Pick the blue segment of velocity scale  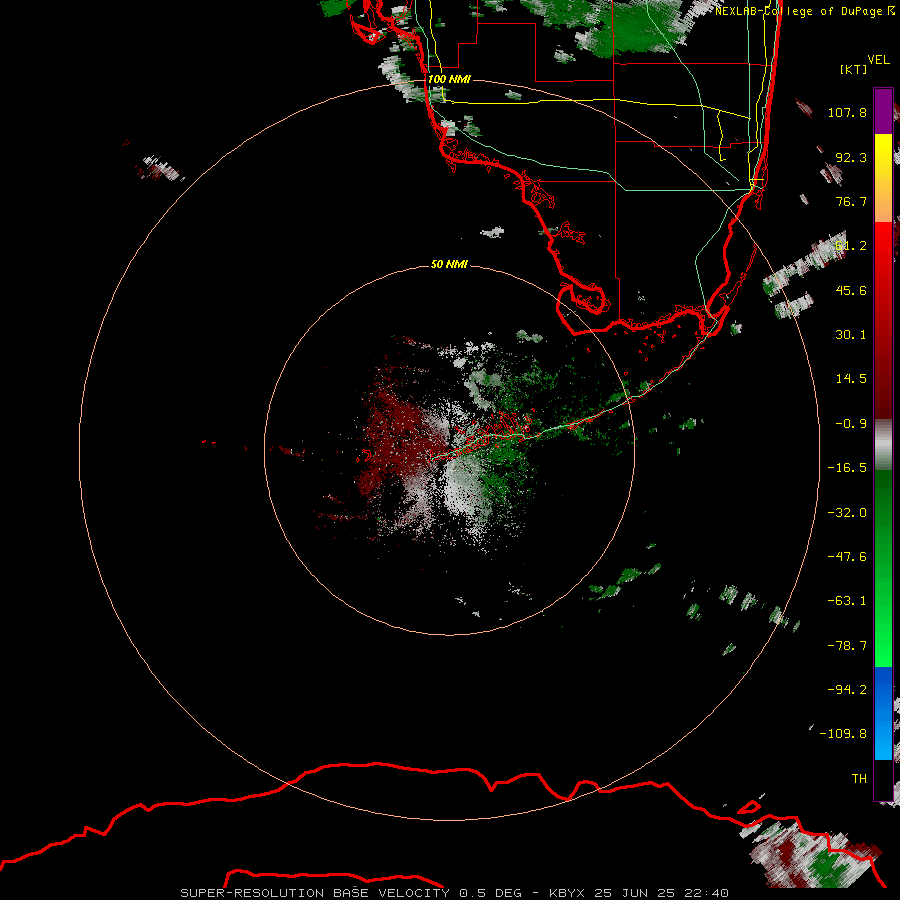point(883,713)
